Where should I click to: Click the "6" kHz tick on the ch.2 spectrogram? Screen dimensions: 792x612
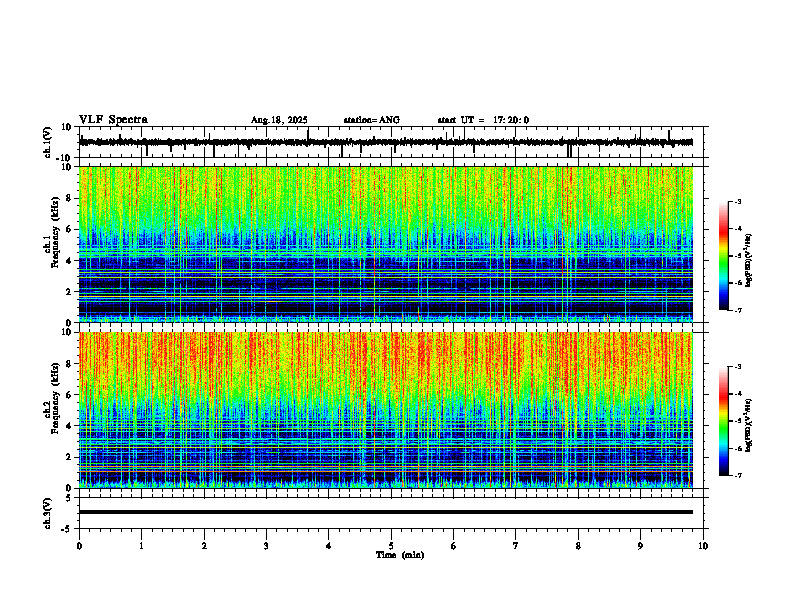click(x=69, y=395)
